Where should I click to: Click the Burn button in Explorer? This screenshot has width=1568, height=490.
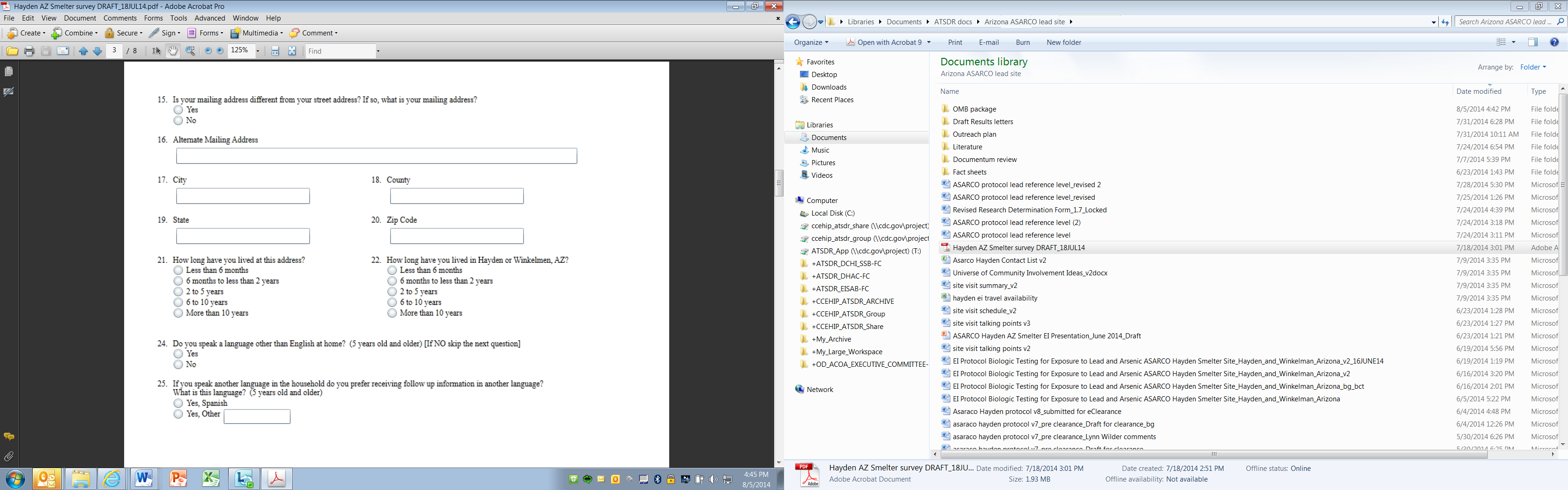tap(1022, 42)
